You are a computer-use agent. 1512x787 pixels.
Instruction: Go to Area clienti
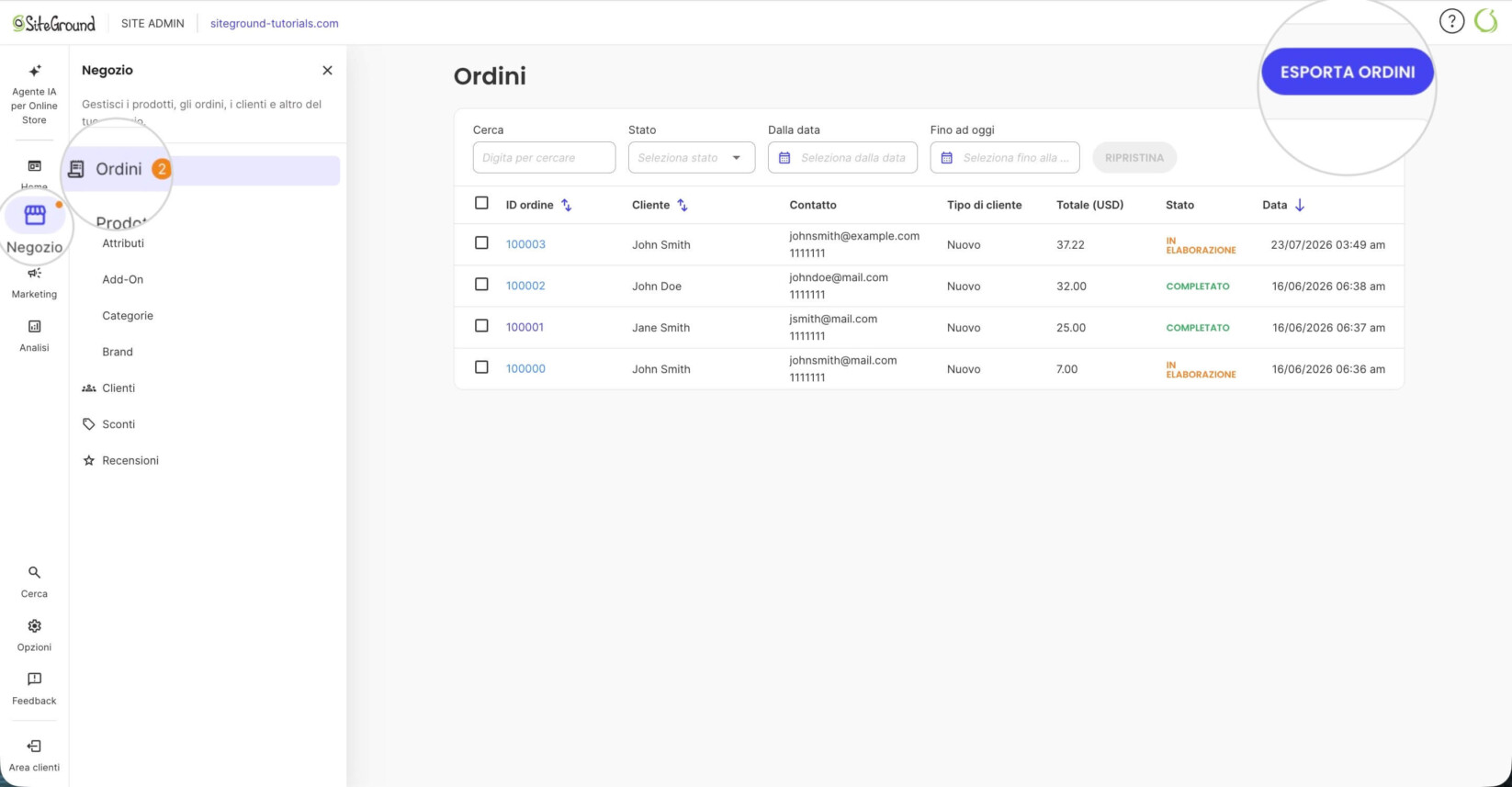coord(34,756)
